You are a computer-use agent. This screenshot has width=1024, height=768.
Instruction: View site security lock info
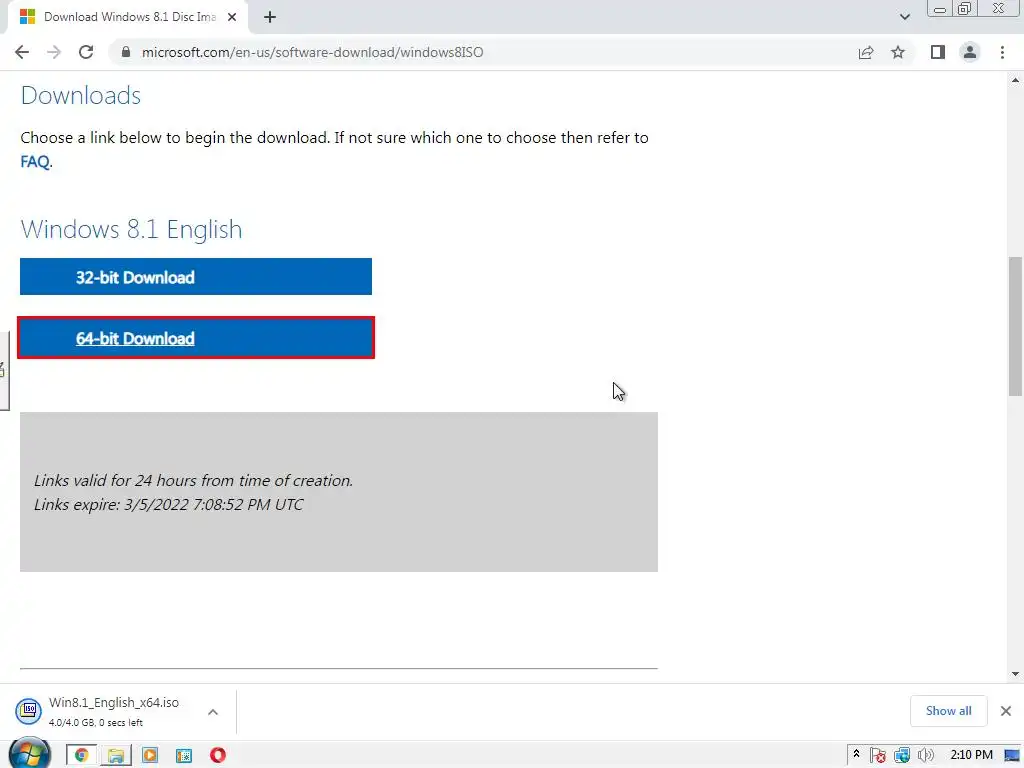coord(126,52)
